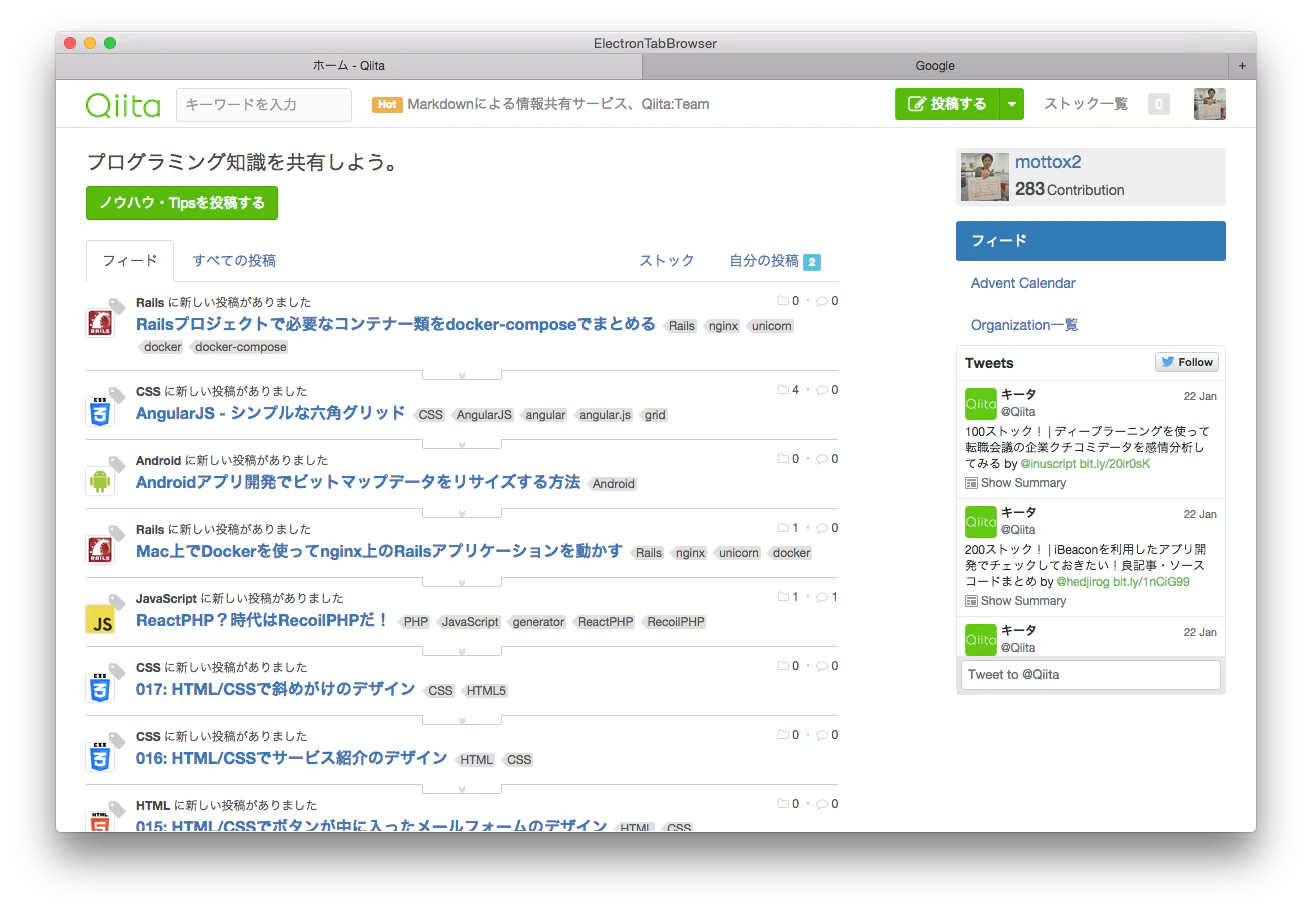
Task: Show Summary for the 100ストック tweet
Action: [1016, 483]
